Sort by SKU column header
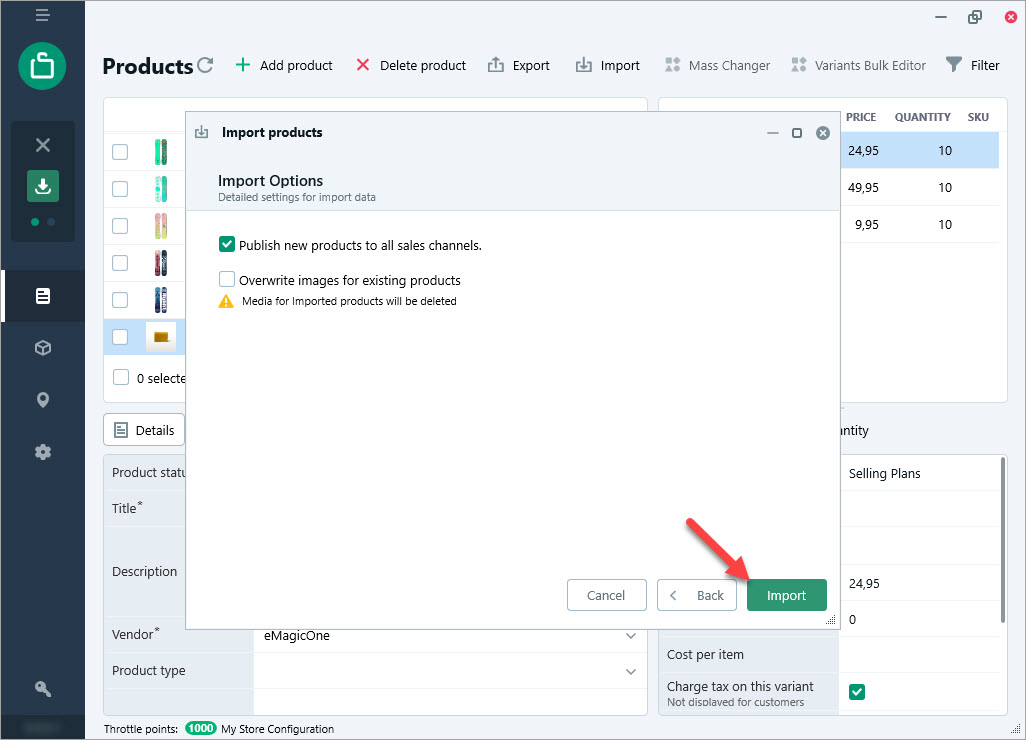The width and height of the screenshot is (1026, 740). [978, 117]
